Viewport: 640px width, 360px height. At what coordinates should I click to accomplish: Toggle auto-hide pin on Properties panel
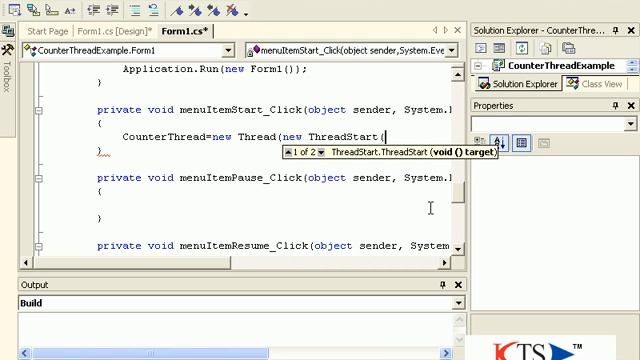[616, 106]
